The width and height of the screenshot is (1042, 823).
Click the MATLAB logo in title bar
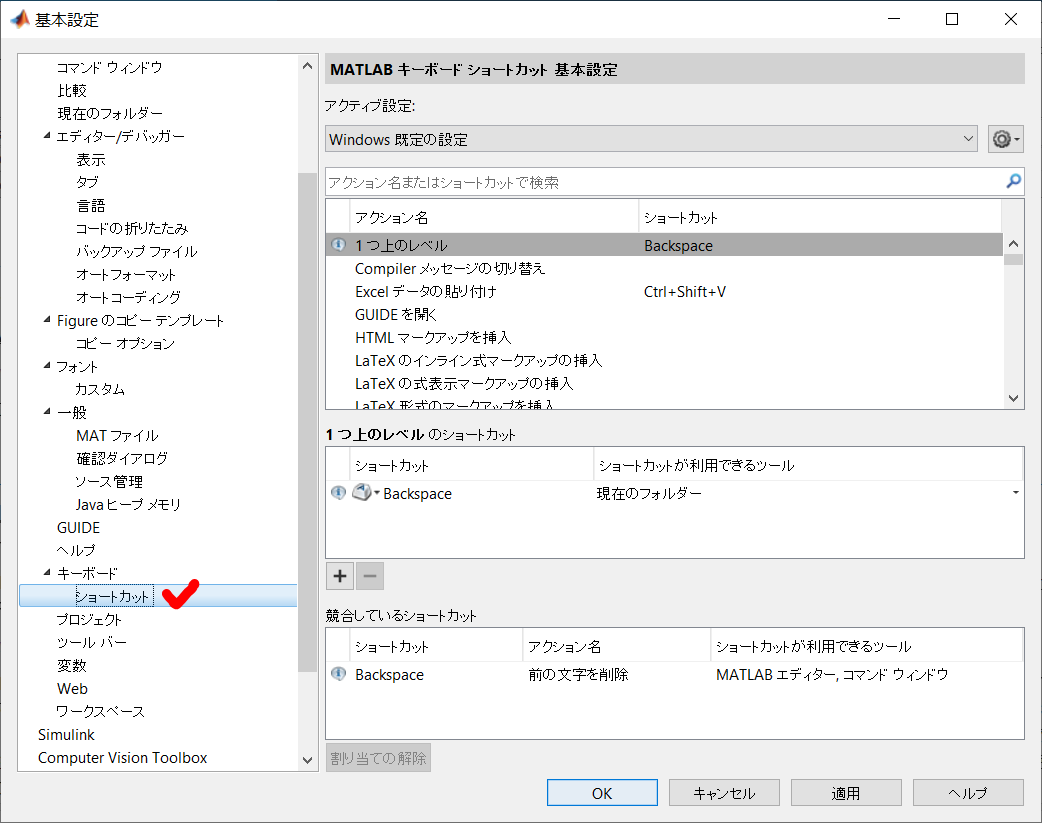pos(18,19)
